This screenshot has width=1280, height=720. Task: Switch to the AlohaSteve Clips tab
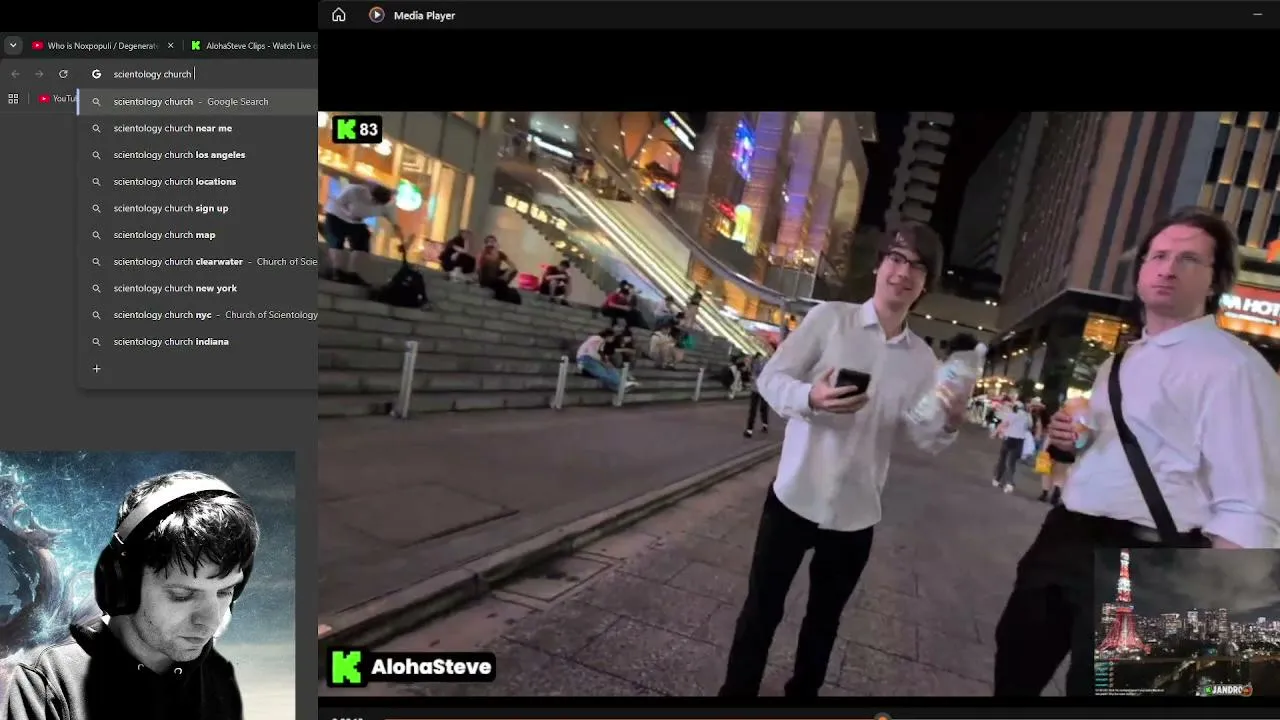pos(252,45)
